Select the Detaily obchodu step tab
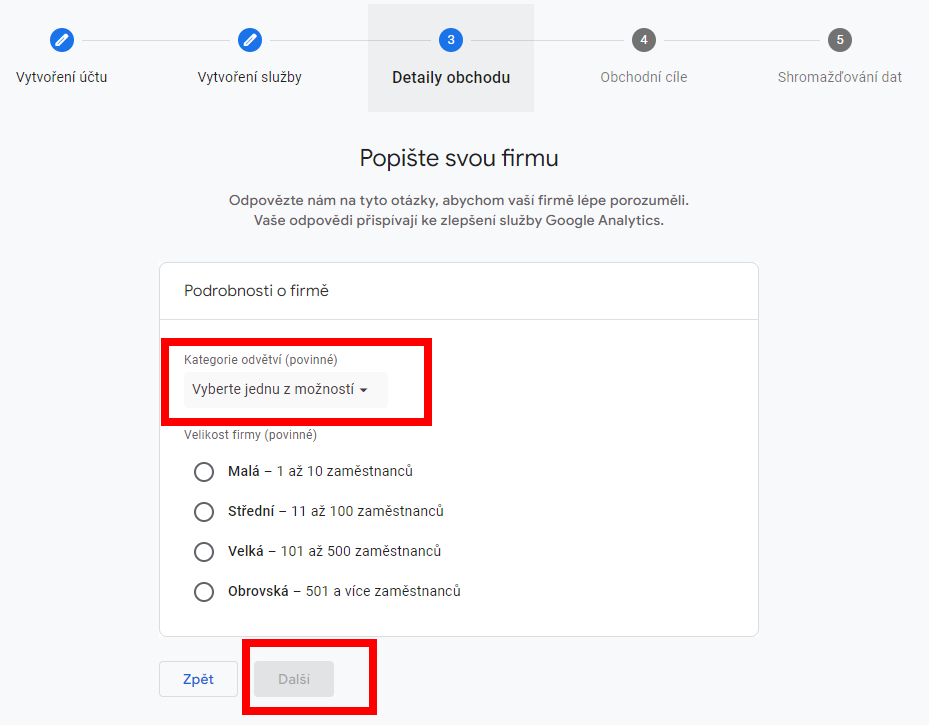Image resolution: width=929 pixels, height=725 pixels. pyautogui.click(x=451, y=77)
